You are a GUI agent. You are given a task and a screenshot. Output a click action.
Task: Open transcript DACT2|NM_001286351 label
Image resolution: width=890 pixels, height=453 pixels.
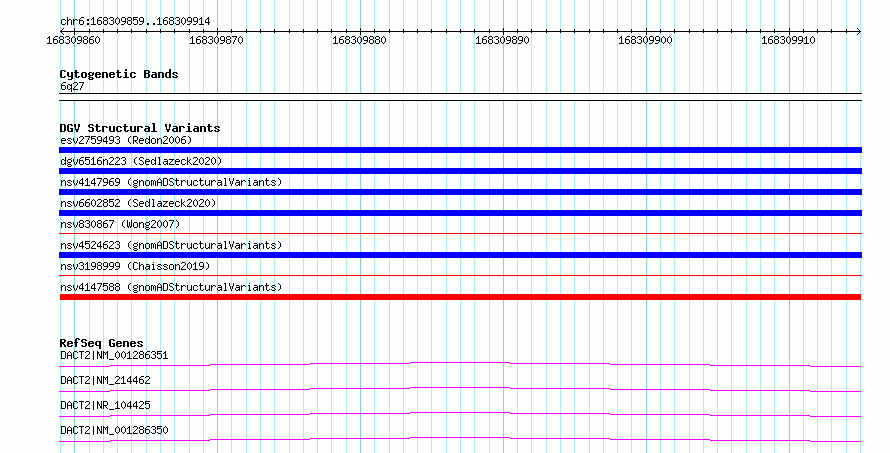click(114, 355)
